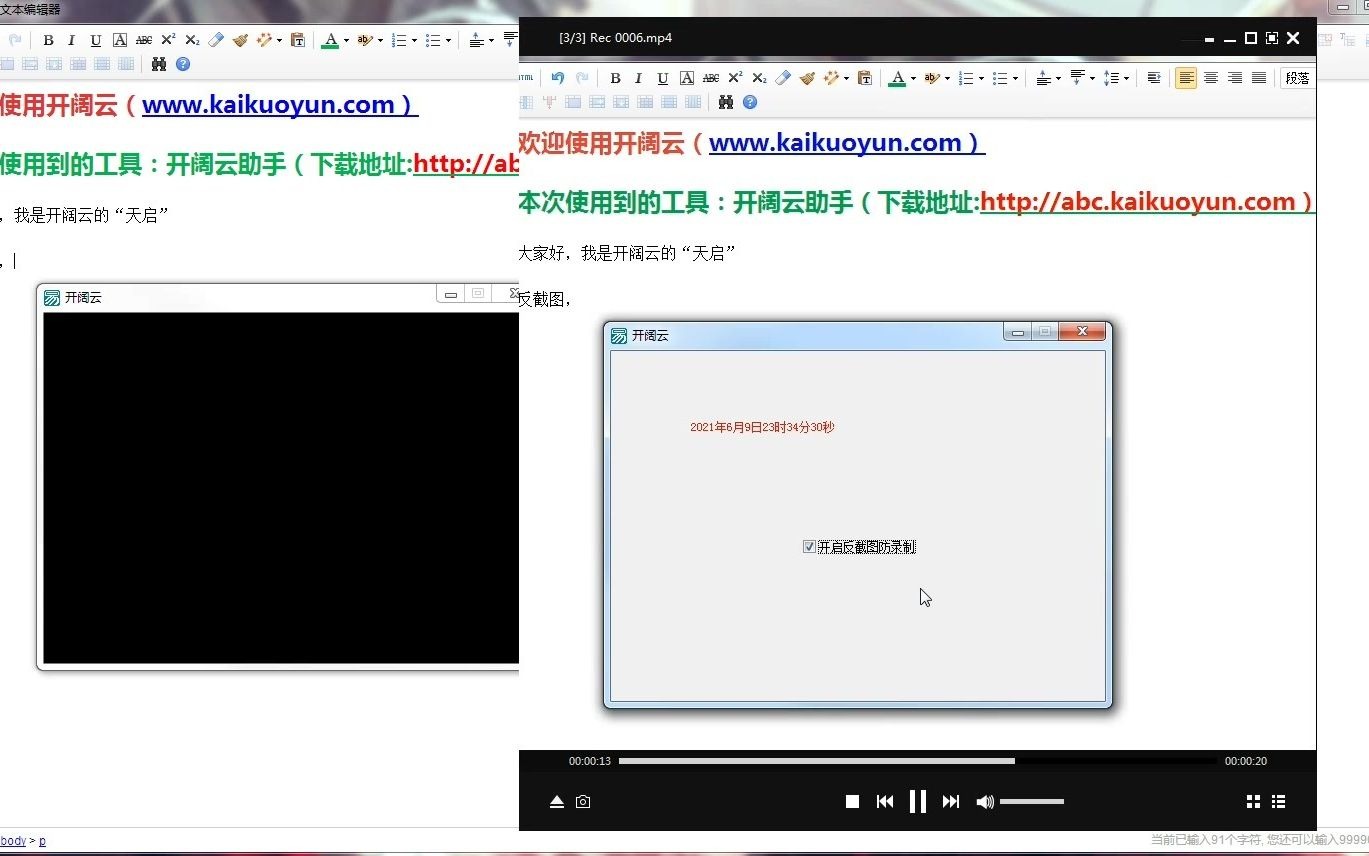Open www.kaikuoyun.com link in the left editor

point(280,105)
